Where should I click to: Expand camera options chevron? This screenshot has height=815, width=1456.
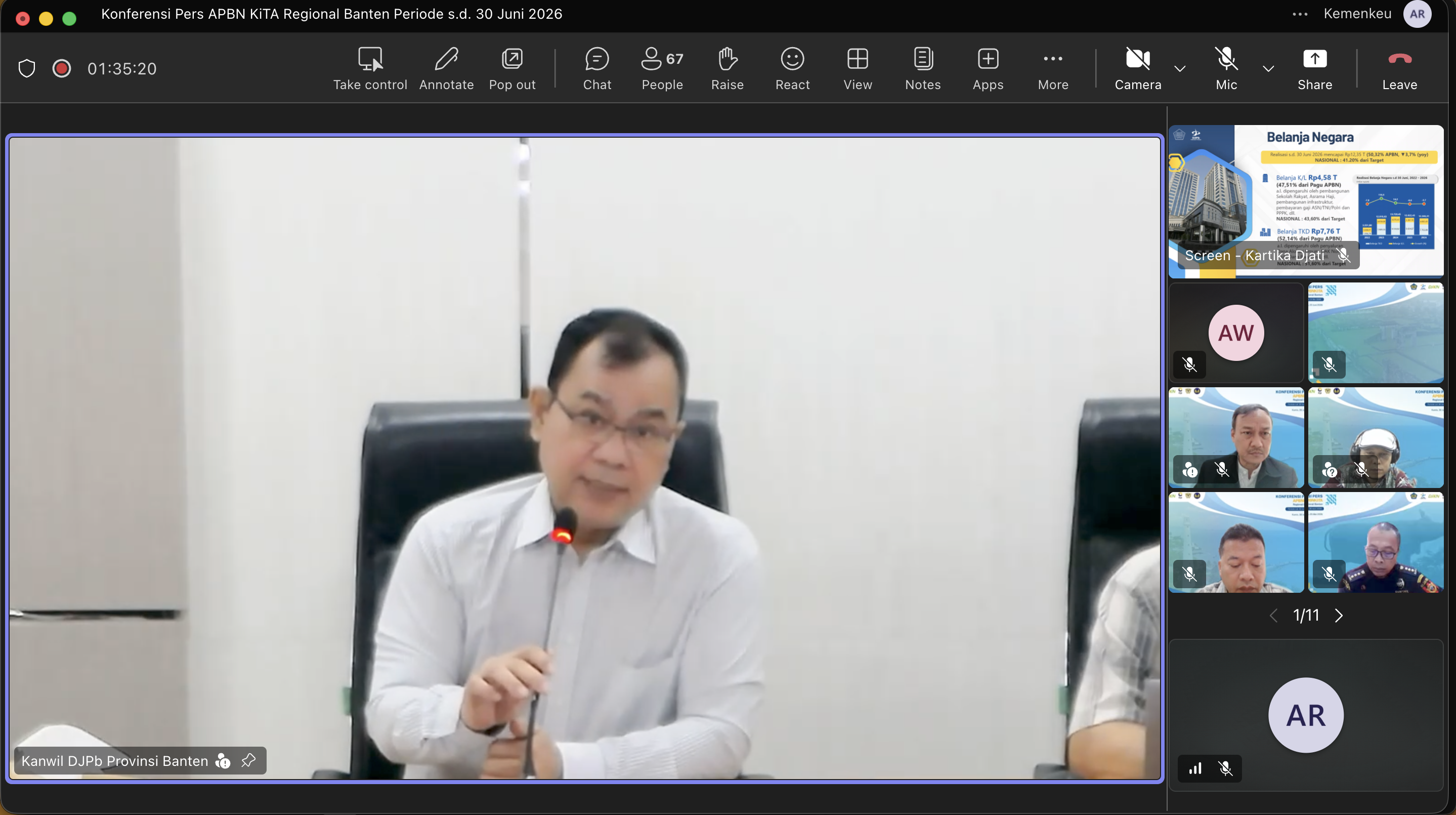(x=1180, y=68)
